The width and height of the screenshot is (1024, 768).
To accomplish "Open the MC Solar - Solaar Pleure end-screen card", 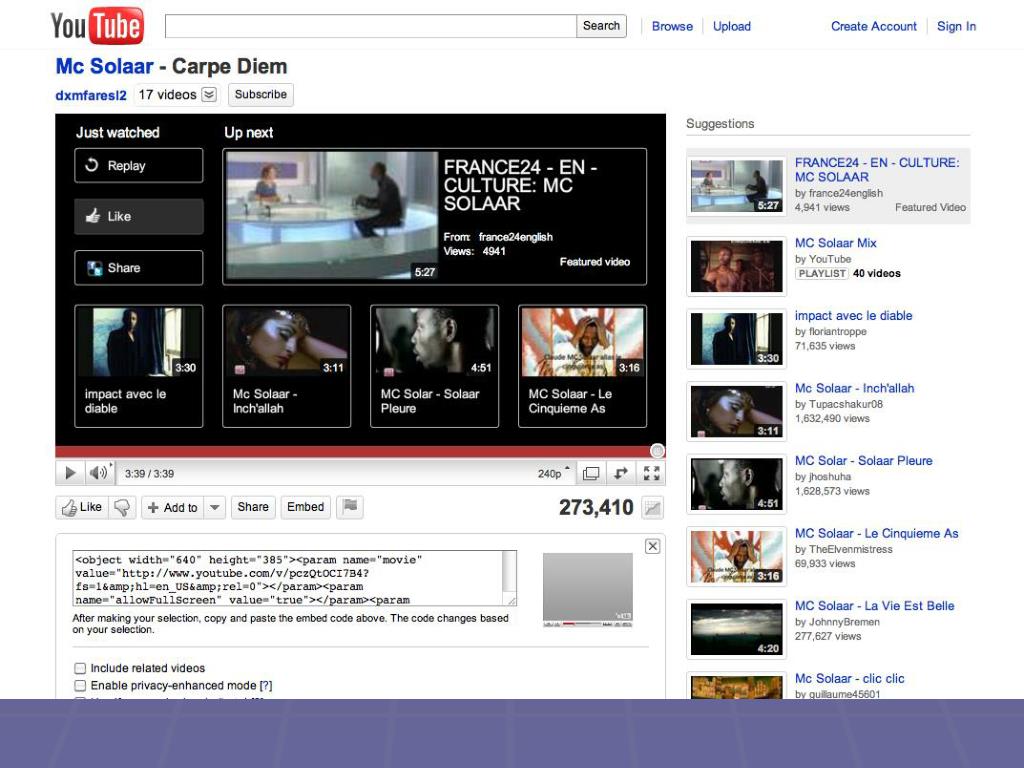I will click(434, 366).
